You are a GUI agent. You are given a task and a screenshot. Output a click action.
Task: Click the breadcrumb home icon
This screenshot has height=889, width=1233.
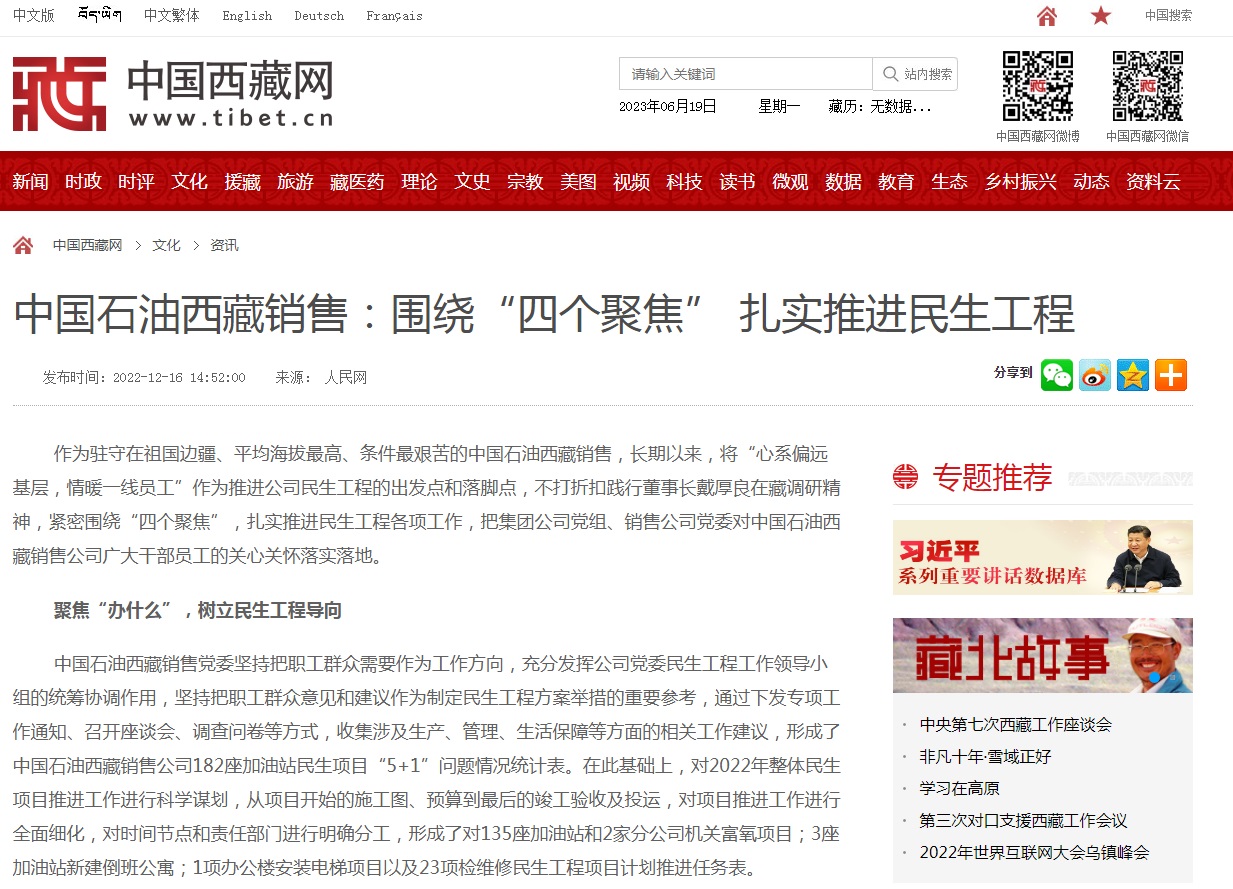click(x=23, y=245)
